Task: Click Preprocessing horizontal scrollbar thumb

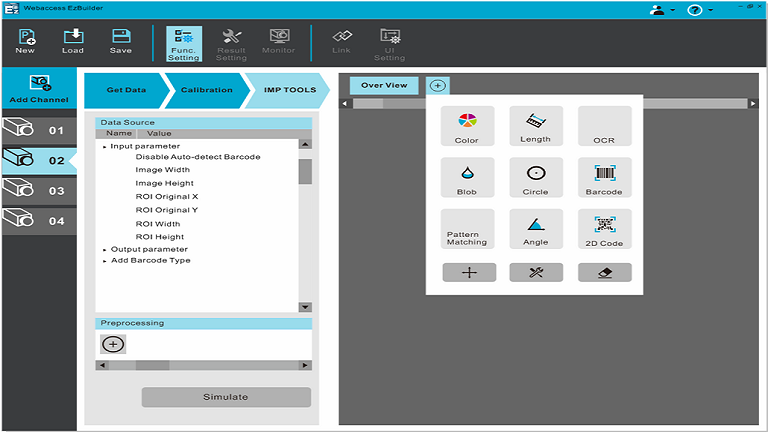Action: [152, 365]
